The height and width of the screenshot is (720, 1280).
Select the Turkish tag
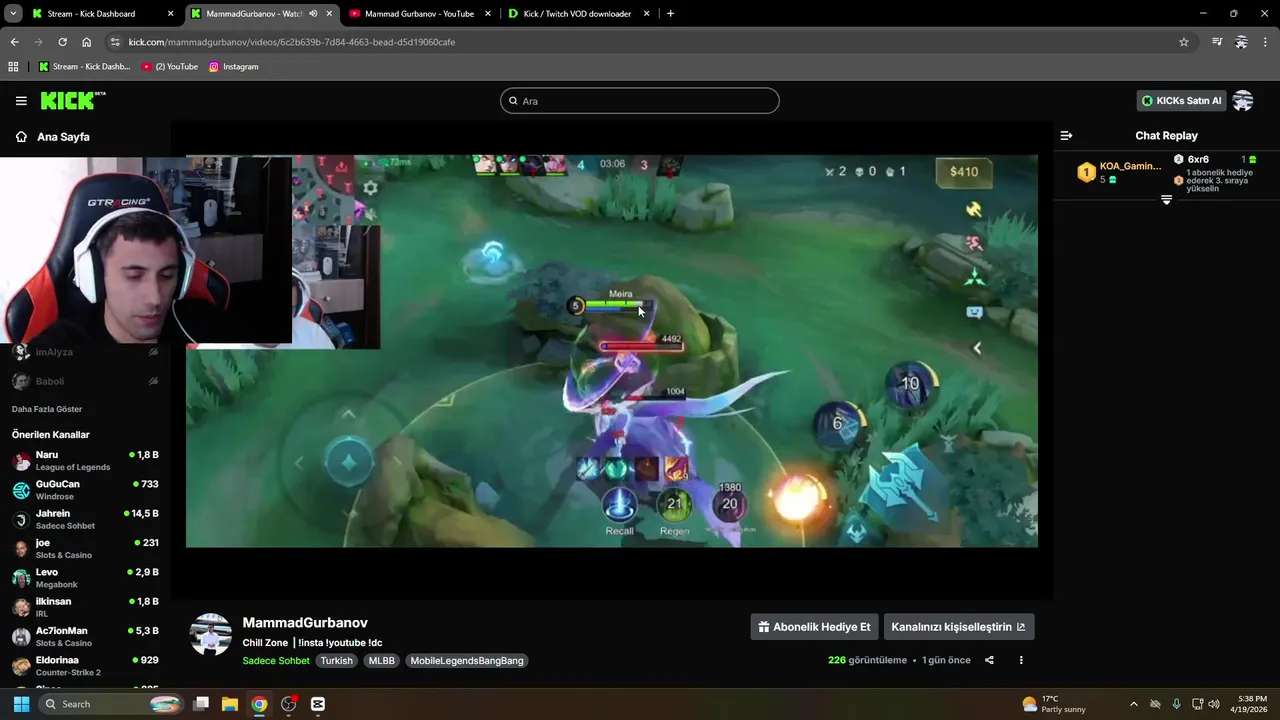click(336, 661)
